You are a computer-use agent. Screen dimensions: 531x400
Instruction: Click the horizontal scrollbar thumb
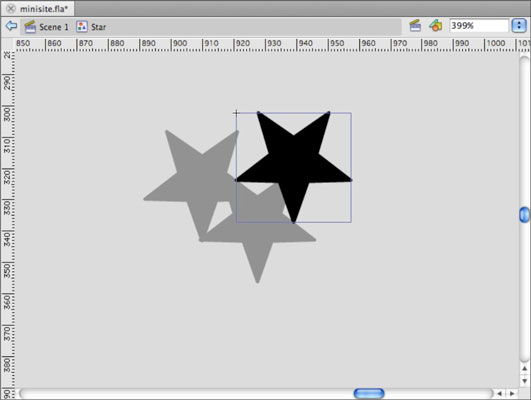369,393
